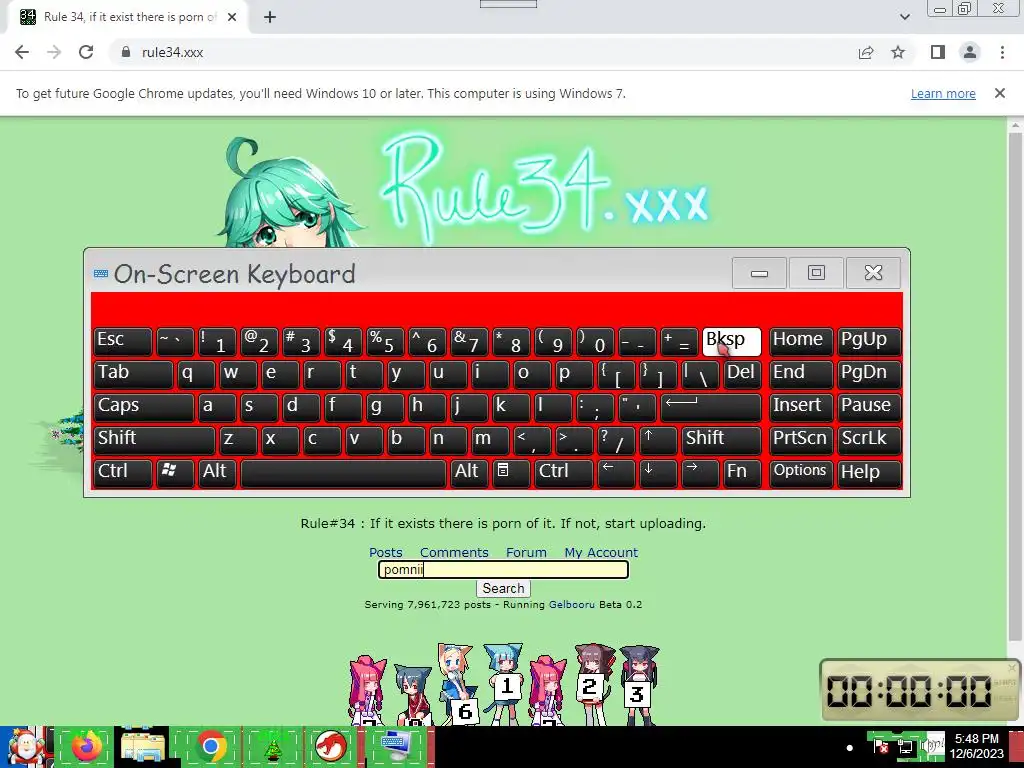Close the Rule 34 browser tab
Image resolution: width=1024 pixels, height=768 pixels.
[x=232, y=17]
